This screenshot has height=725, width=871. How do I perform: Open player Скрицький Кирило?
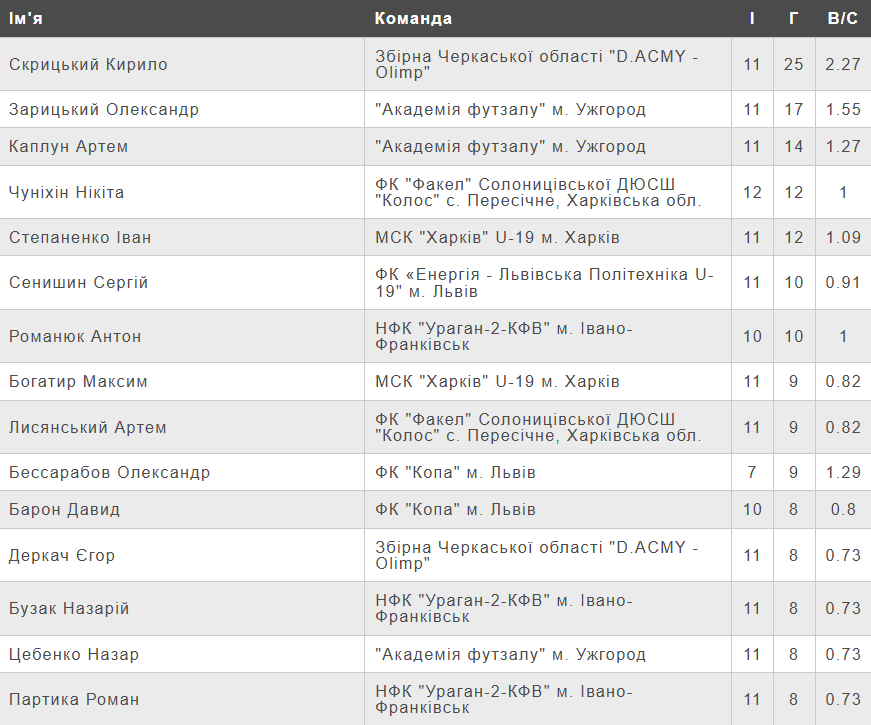pyautogui.click(x=88, y=64)
